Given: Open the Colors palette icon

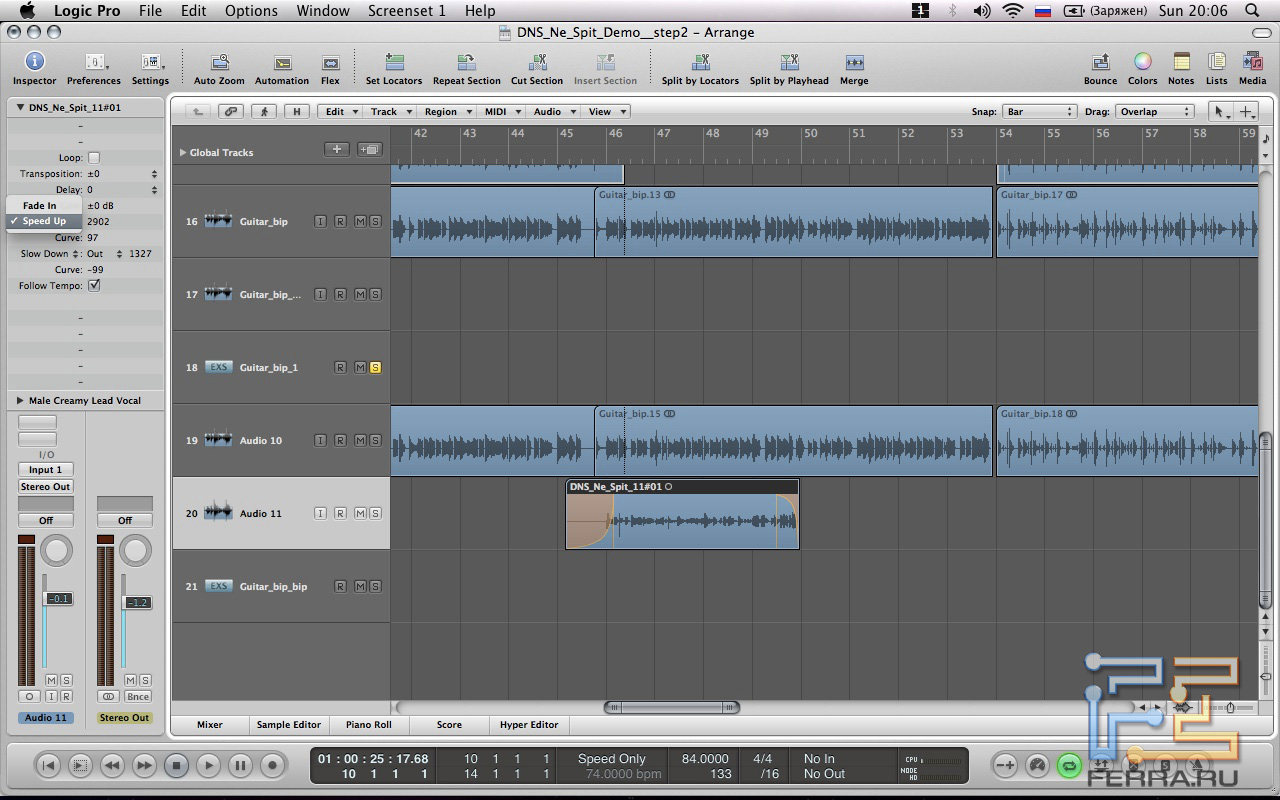Looking at the screenshot, I should (x=1142, y=64).
